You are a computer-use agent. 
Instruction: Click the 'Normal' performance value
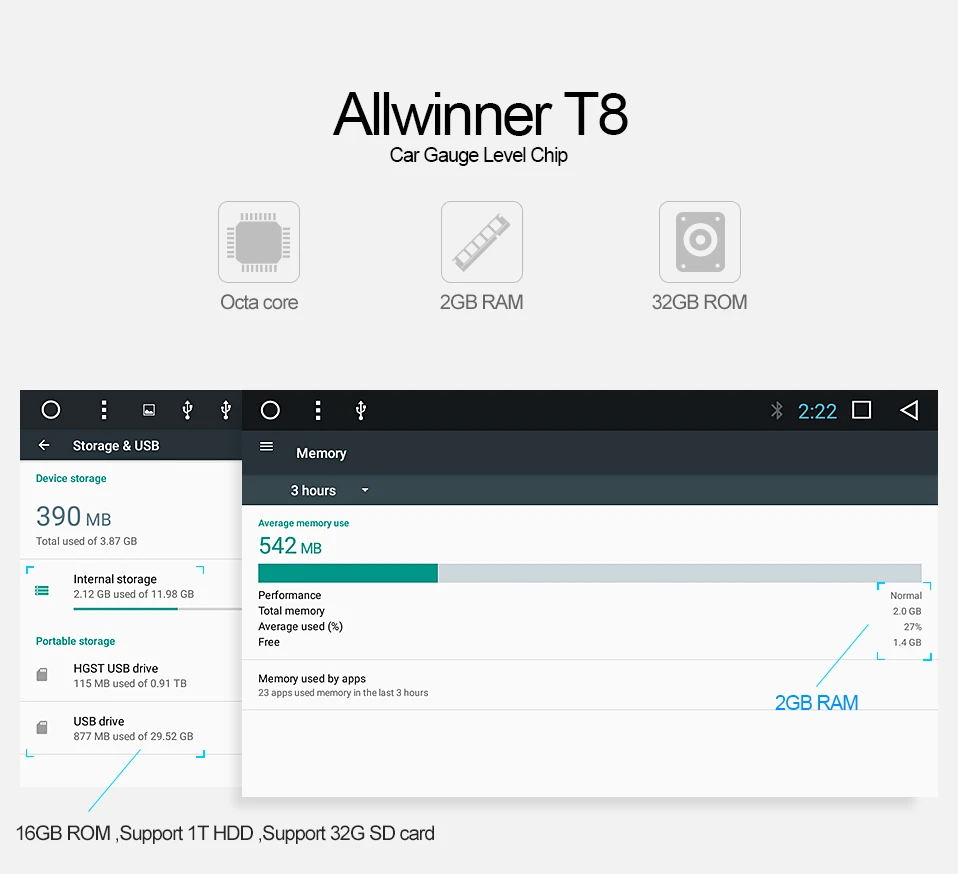coord(906,595)
